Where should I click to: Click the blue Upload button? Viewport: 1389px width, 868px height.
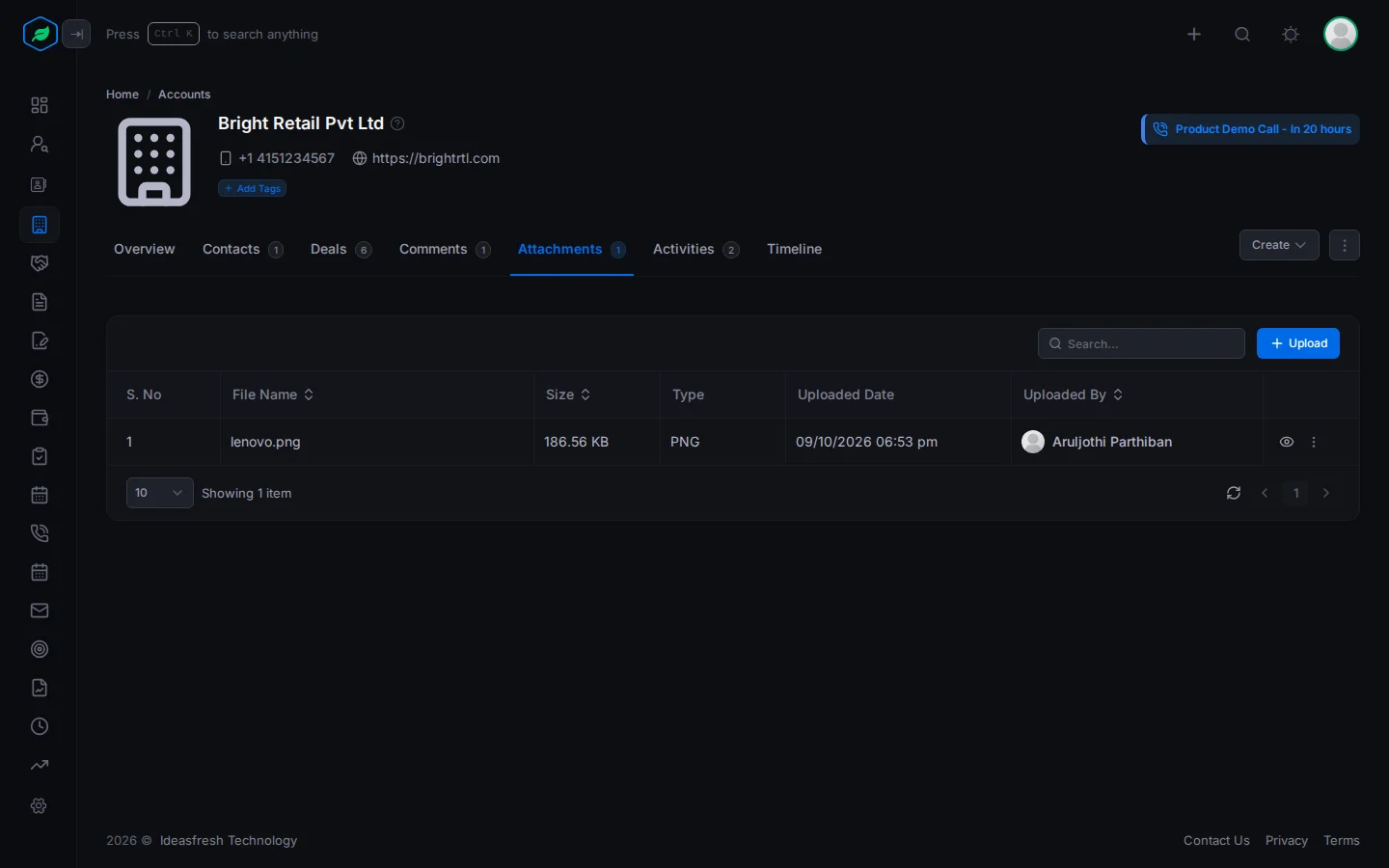pos(1298,343)
